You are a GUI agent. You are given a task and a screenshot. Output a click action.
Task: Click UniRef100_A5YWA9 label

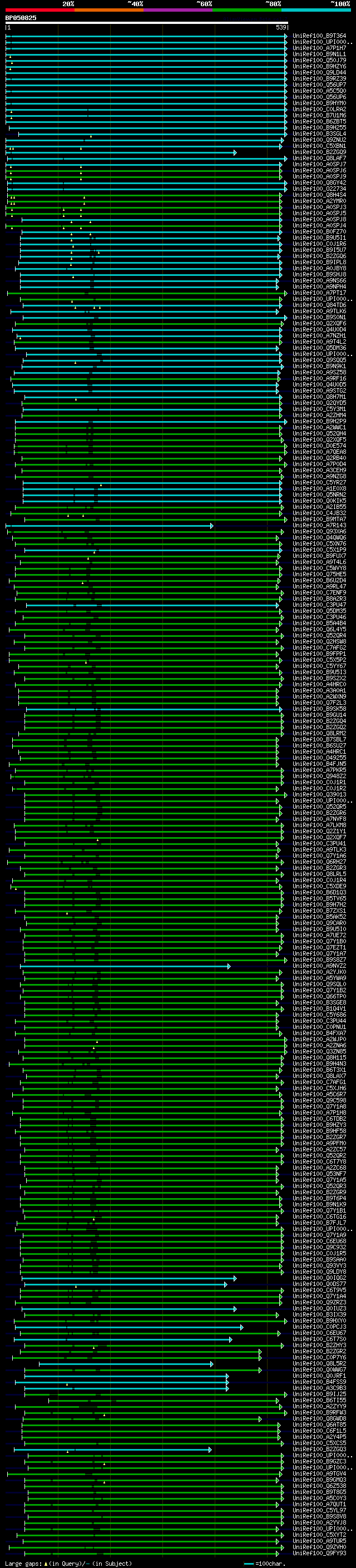pos(319,977)
